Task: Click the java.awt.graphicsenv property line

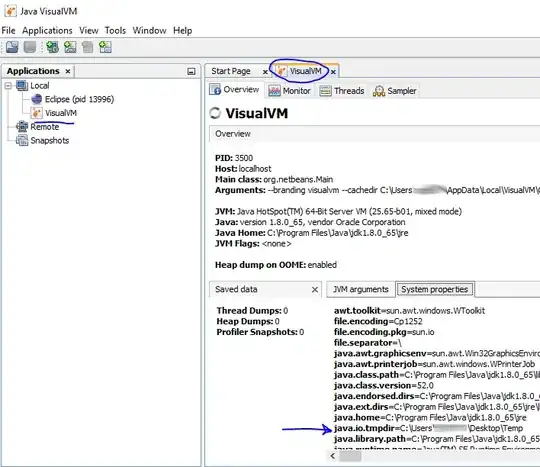Action: click(x=437, y=353)
